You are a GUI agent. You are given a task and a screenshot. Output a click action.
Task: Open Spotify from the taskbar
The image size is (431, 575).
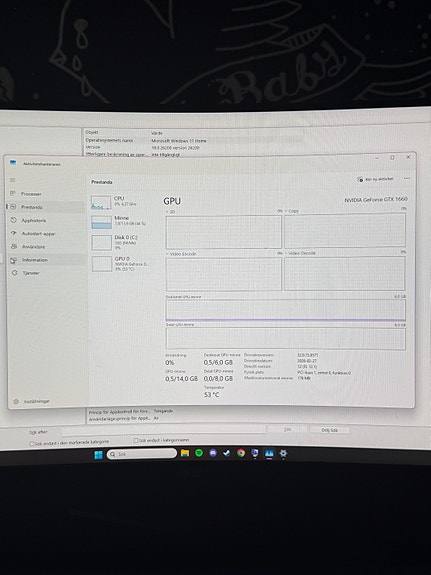click(199, 453)
